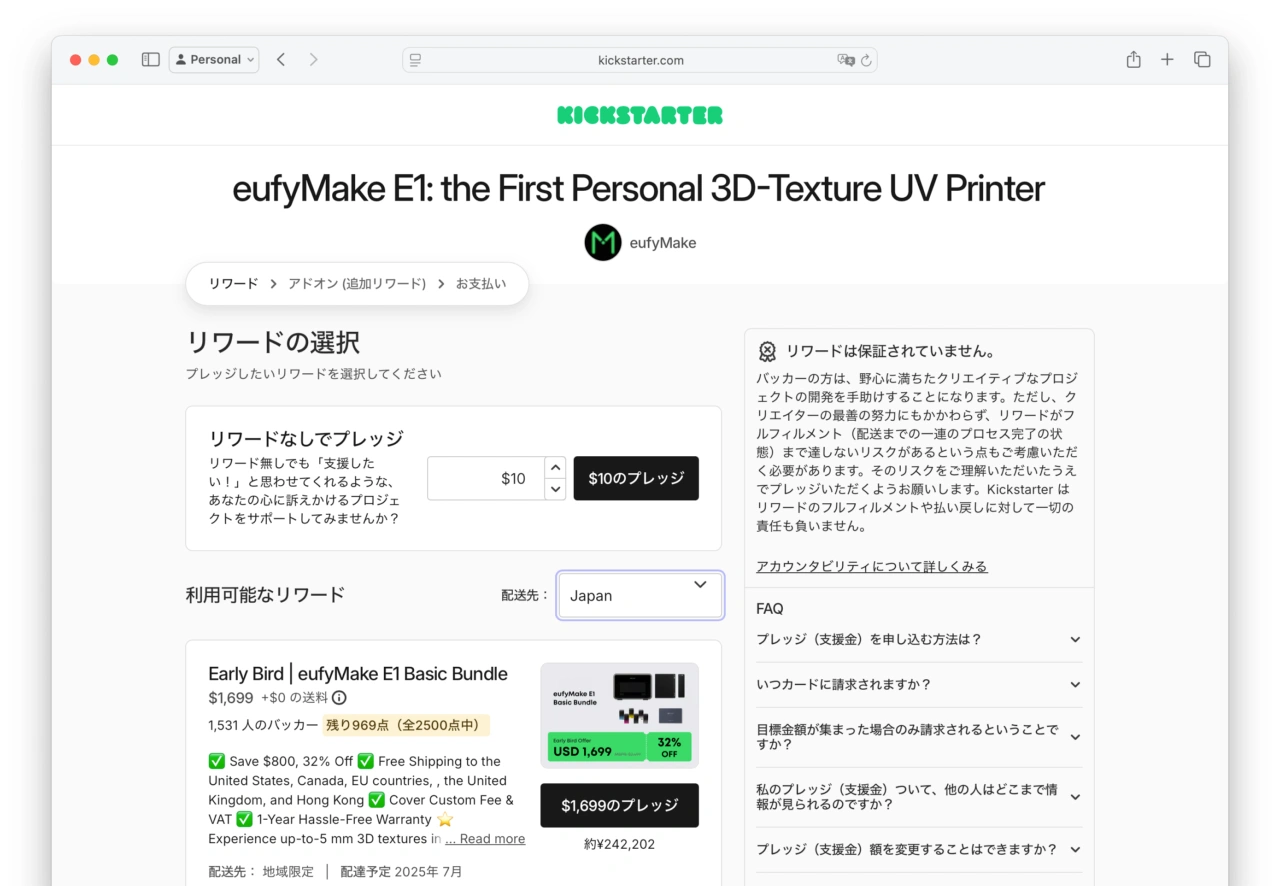Decrease pledge amount with down stepper
This screenshot has width=1280, height=886.
pyautogui.click(x=555, y=489)
